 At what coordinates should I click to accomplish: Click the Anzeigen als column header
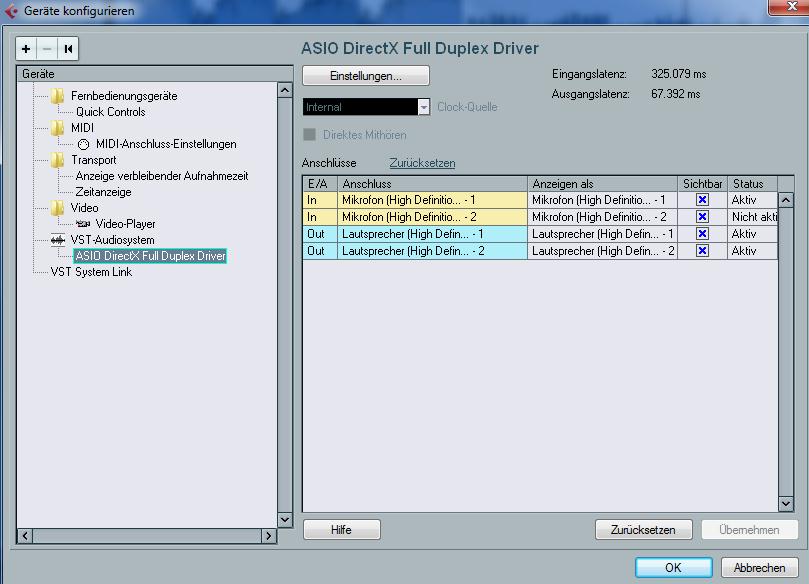pos(602,184)
